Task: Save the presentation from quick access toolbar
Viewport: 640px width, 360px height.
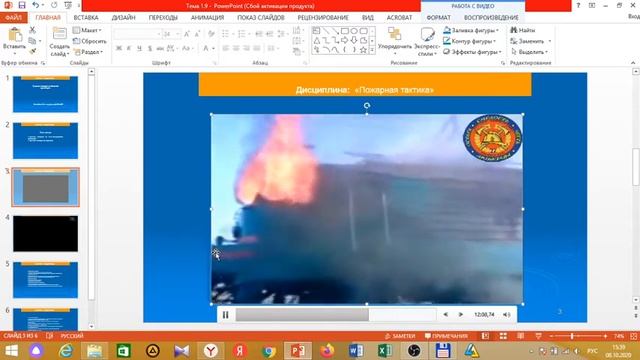Action: pos(22,5)
